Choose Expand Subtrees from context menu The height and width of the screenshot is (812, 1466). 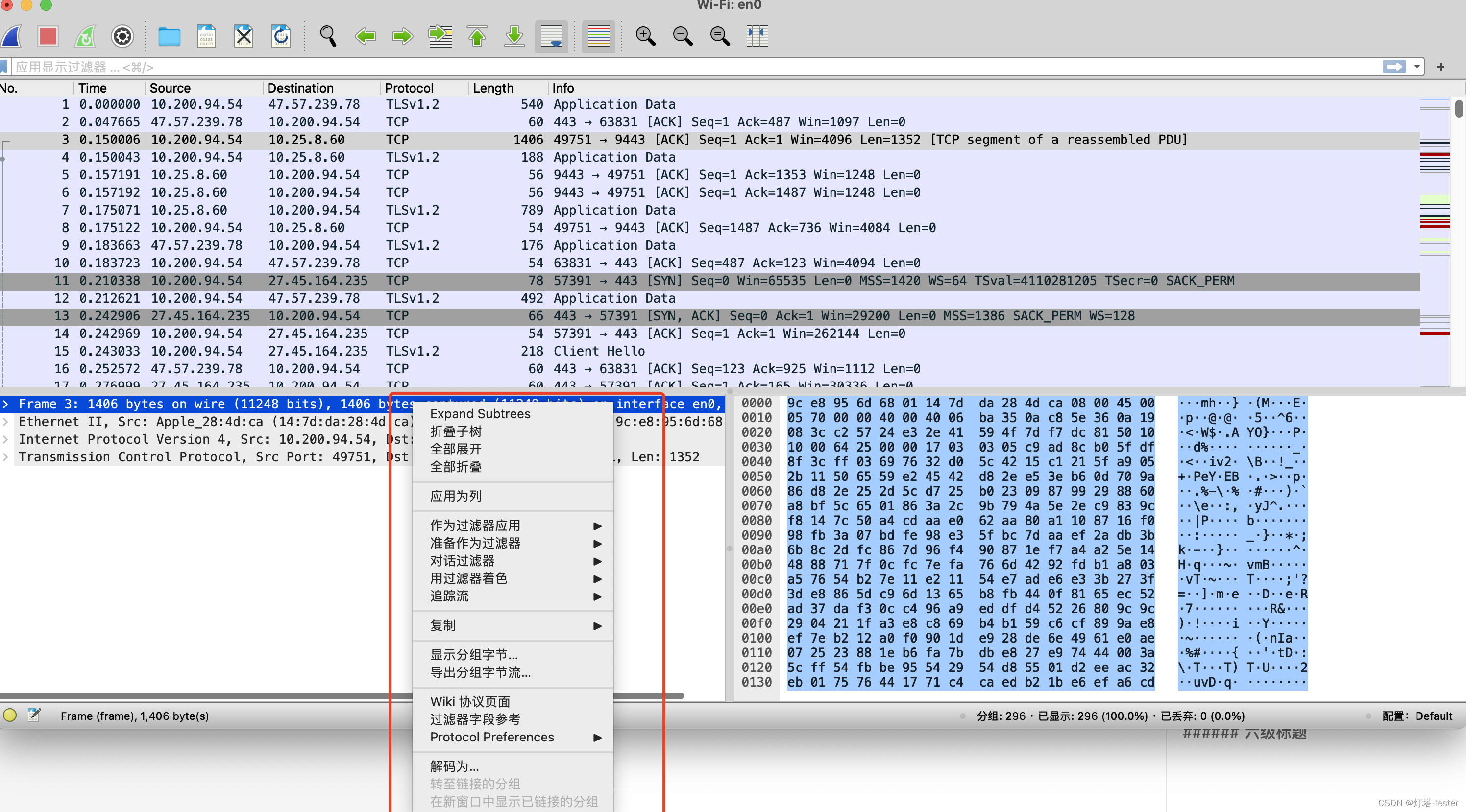pyautogui.click(x=513, y=414)
